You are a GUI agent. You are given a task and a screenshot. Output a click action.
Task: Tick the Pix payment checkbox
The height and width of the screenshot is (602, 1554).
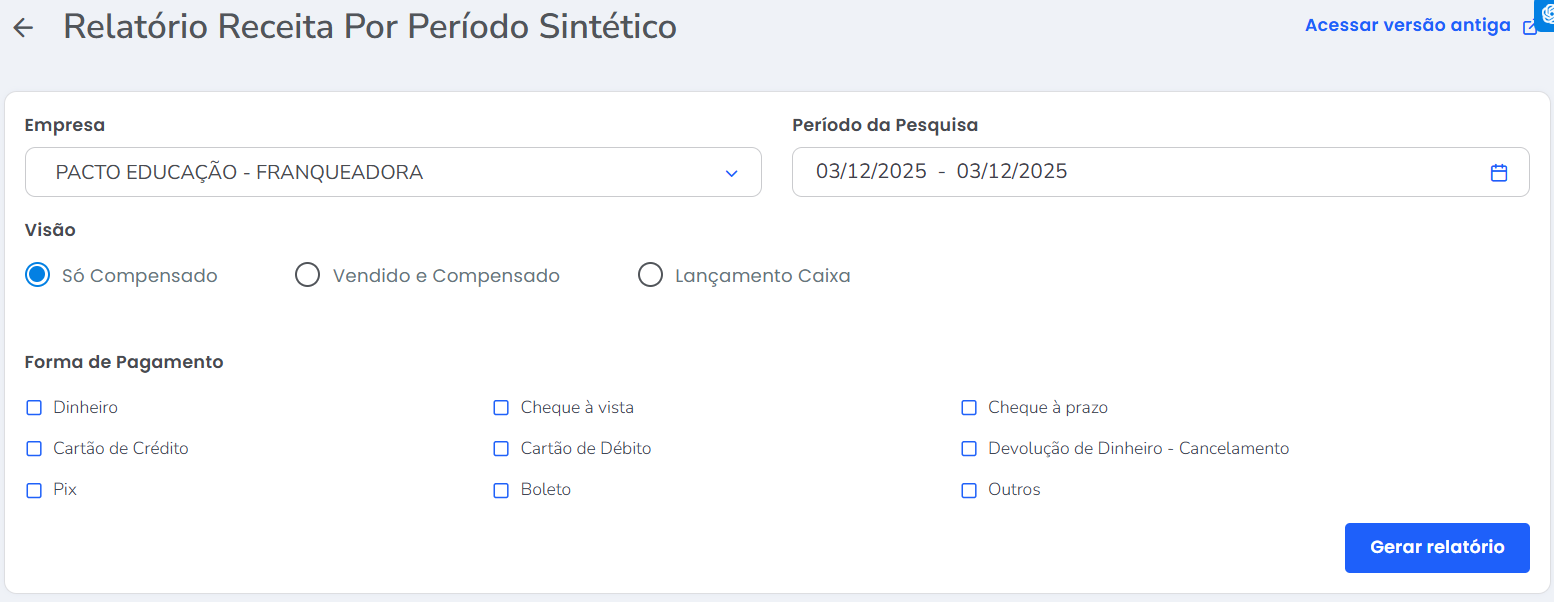(34, 490)
